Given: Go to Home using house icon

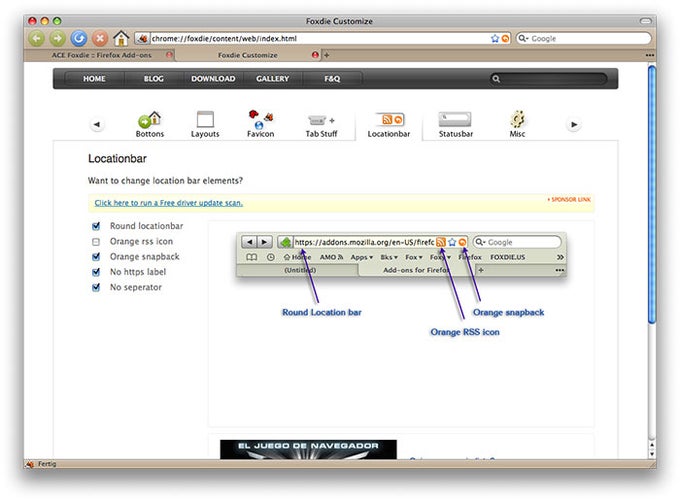Looking at the screenshot, I should point(121,38).
